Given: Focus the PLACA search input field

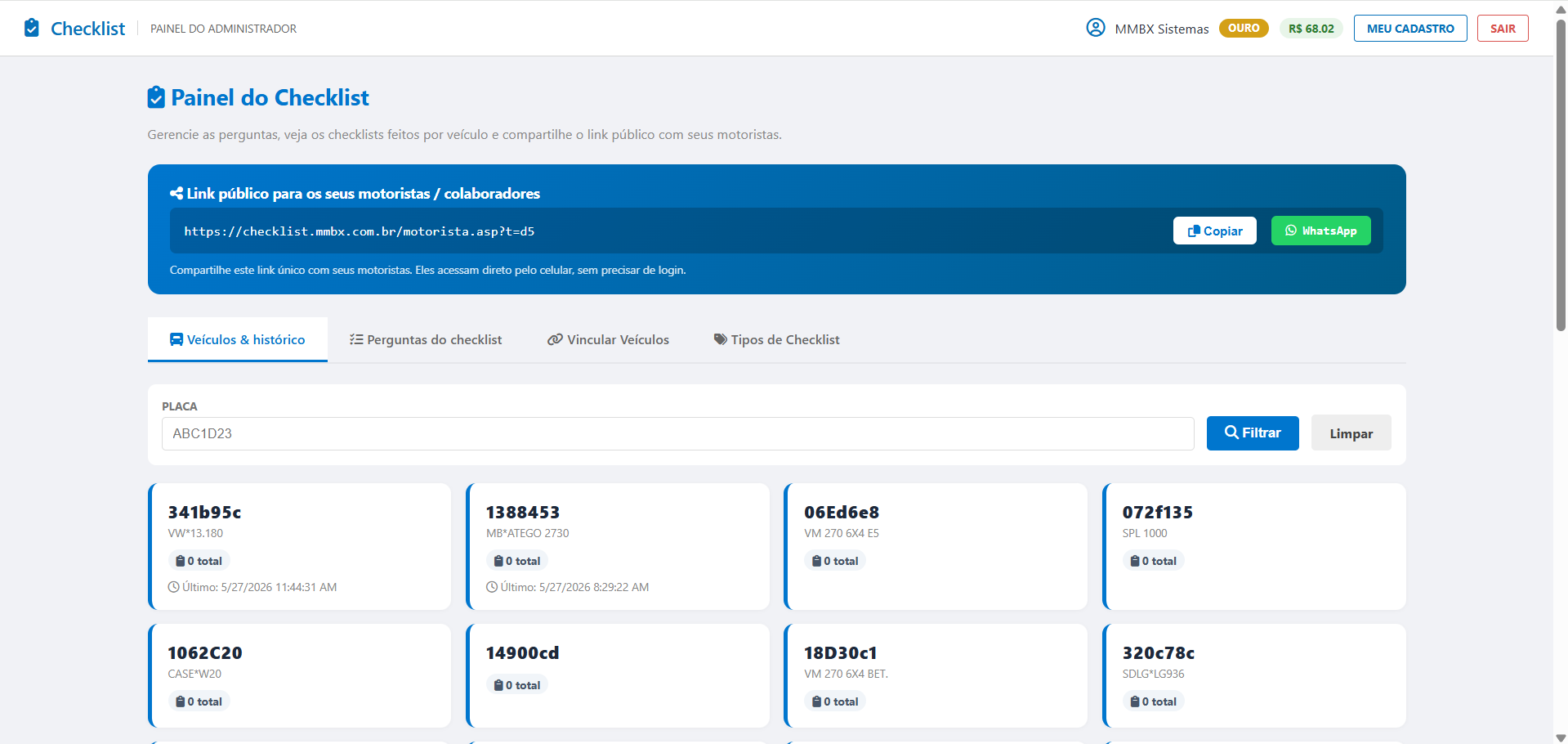Looking at the screenshot, I should [678, 434].
